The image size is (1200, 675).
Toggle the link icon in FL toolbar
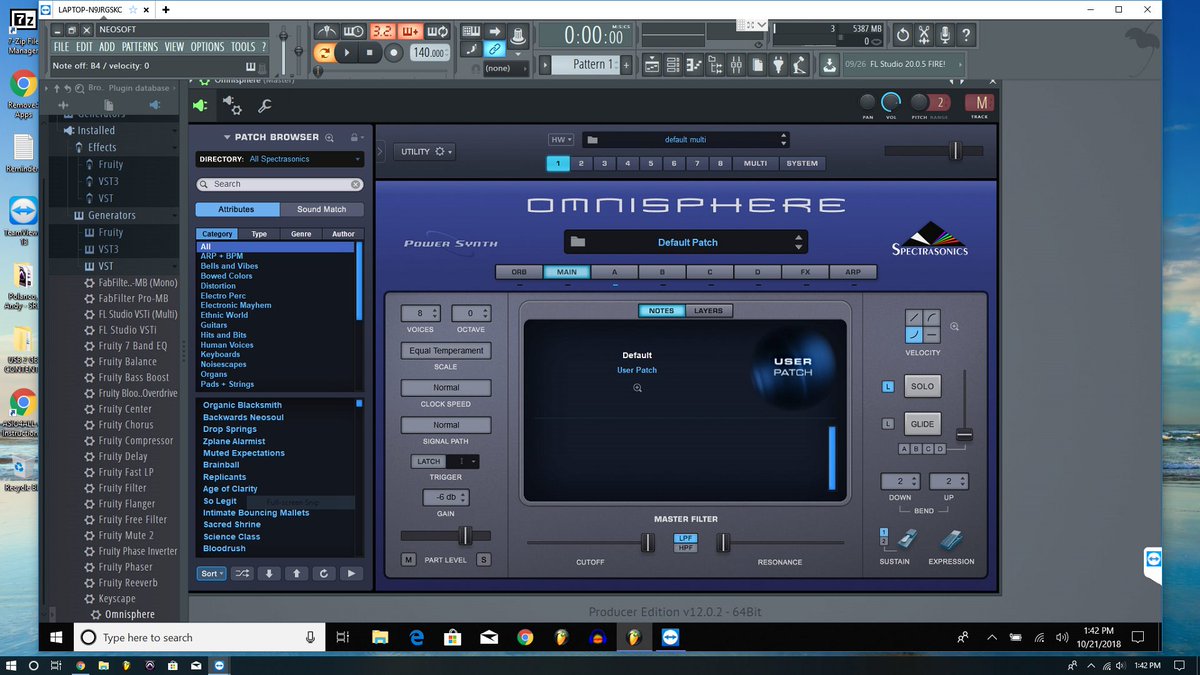tap(494, 48)
